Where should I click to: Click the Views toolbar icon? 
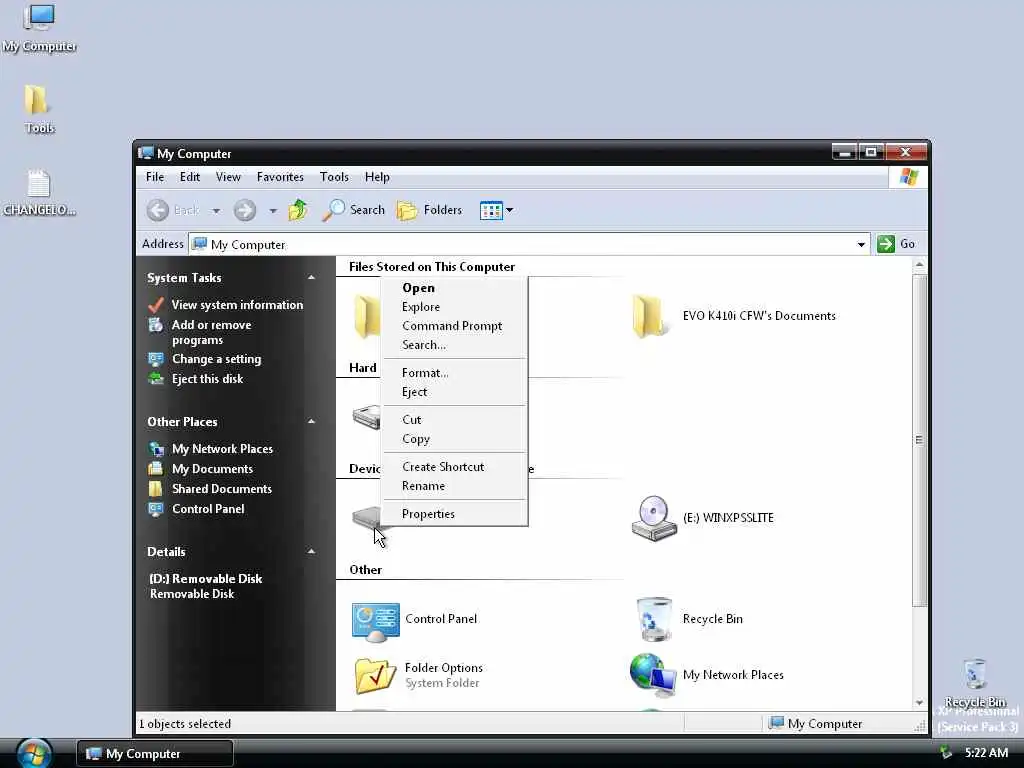tap(490, 210)
